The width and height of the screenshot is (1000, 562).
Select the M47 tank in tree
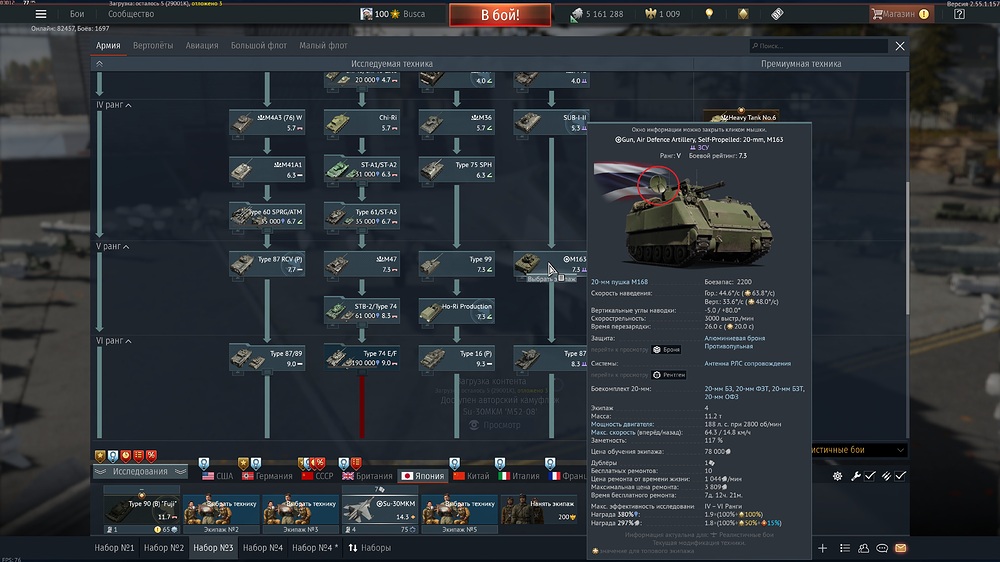362,263
